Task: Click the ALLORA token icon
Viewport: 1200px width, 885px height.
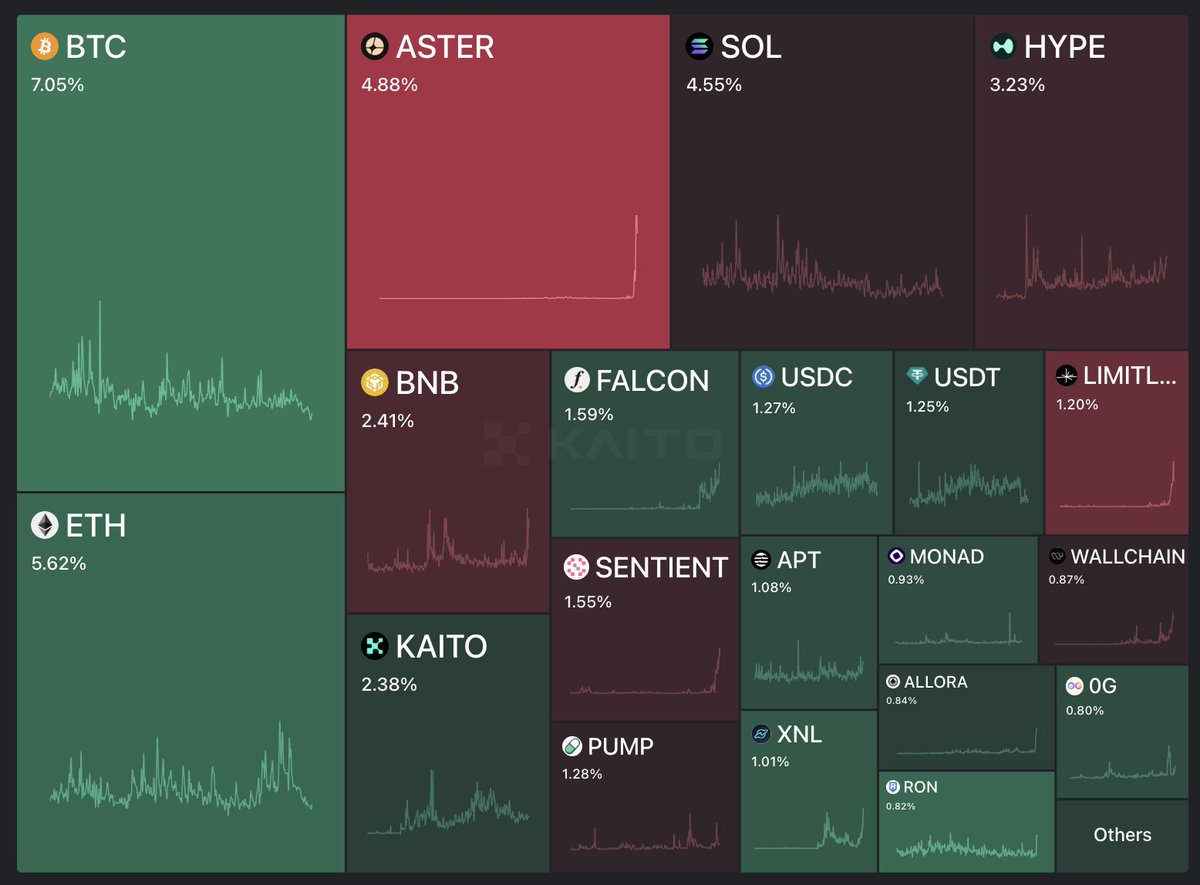Action: [x=893, y=682]
